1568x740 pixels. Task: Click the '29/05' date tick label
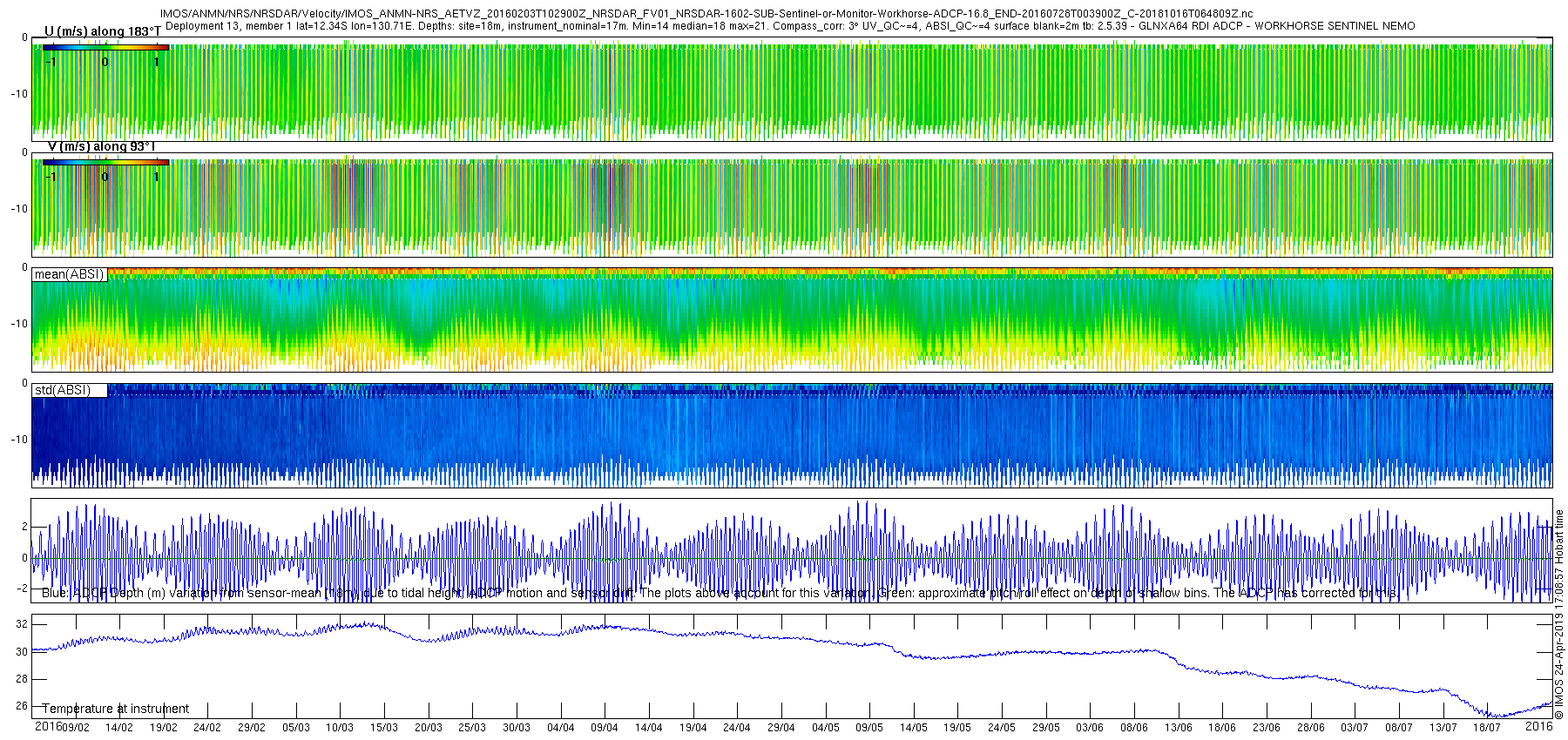[x=1046, y=728]
